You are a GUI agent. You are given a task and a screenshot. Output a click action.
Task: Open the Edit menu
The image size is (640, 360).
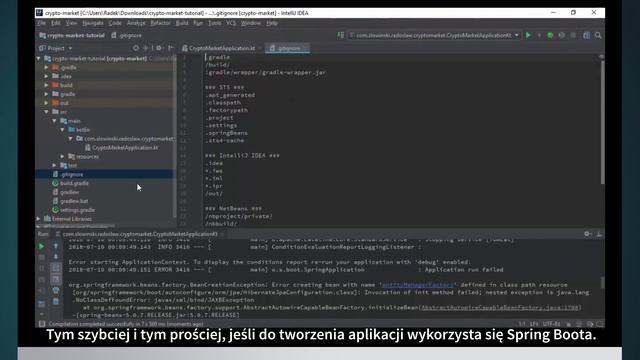tap(56, 23)
